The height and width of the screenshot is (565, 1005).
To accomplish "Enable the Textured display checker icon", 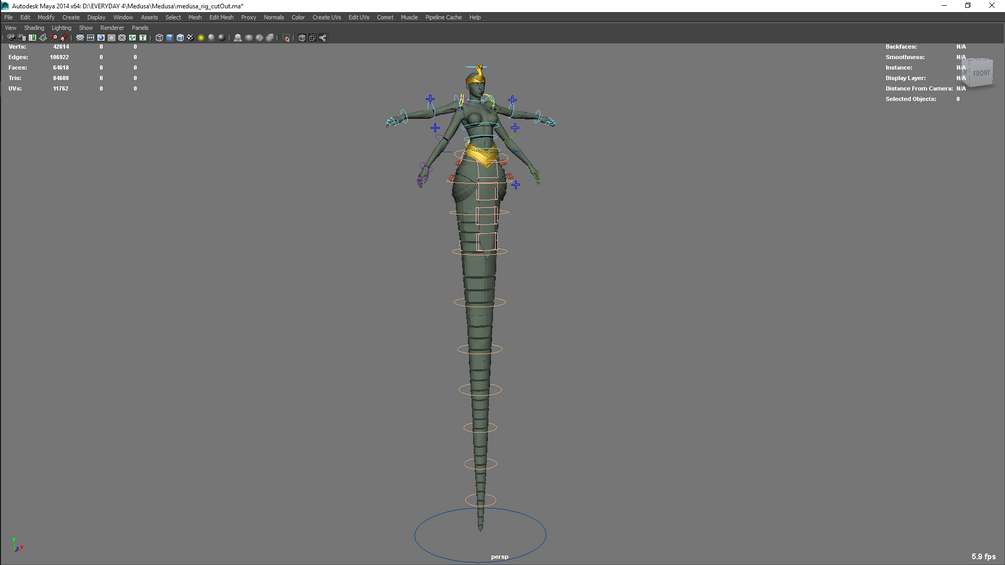I will tap(190, 38).
